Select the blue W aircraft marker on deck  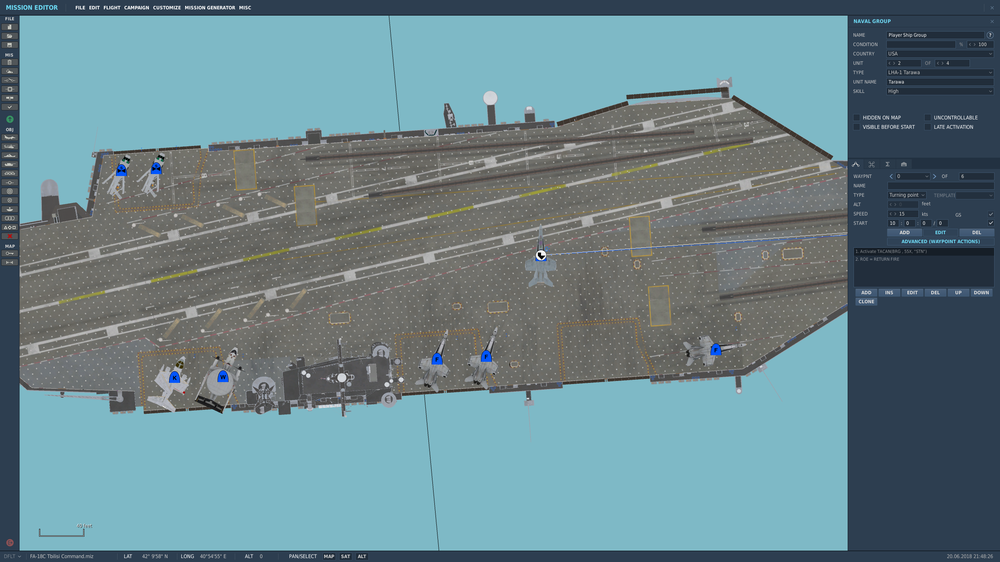pos(223,376)
